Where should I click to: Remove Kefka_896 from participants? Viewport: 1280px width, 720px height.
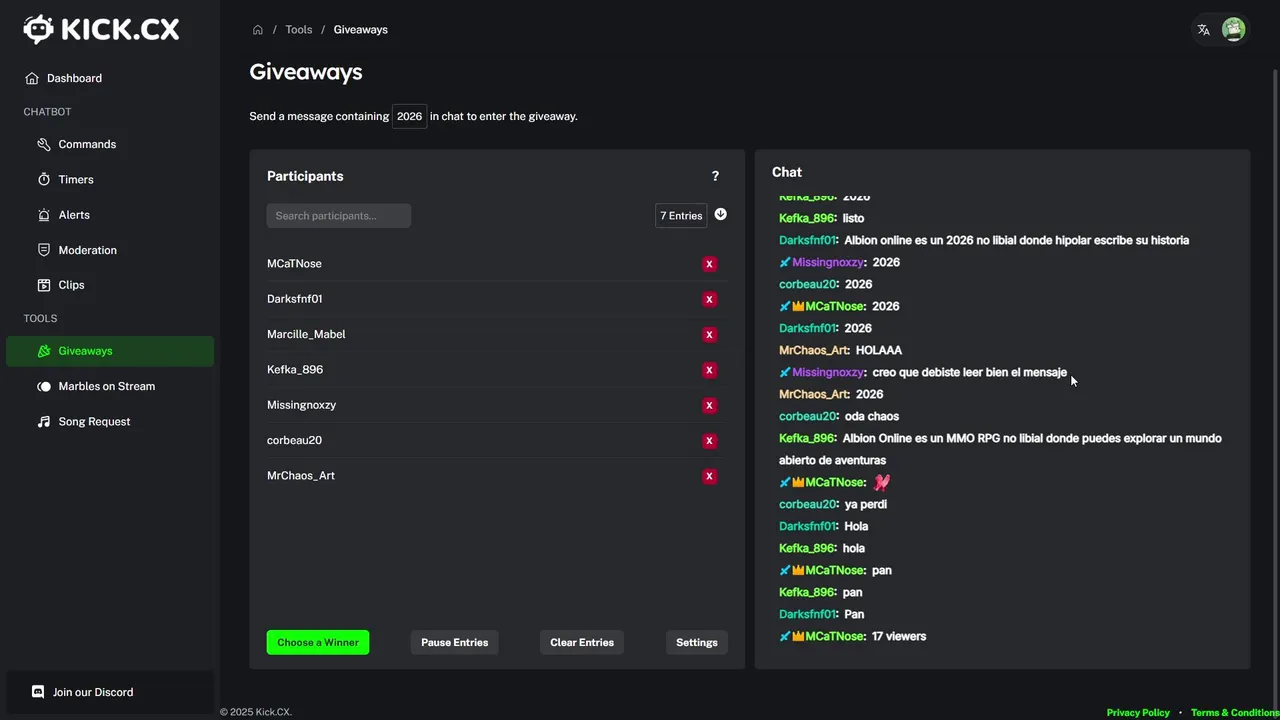[709, 370]
